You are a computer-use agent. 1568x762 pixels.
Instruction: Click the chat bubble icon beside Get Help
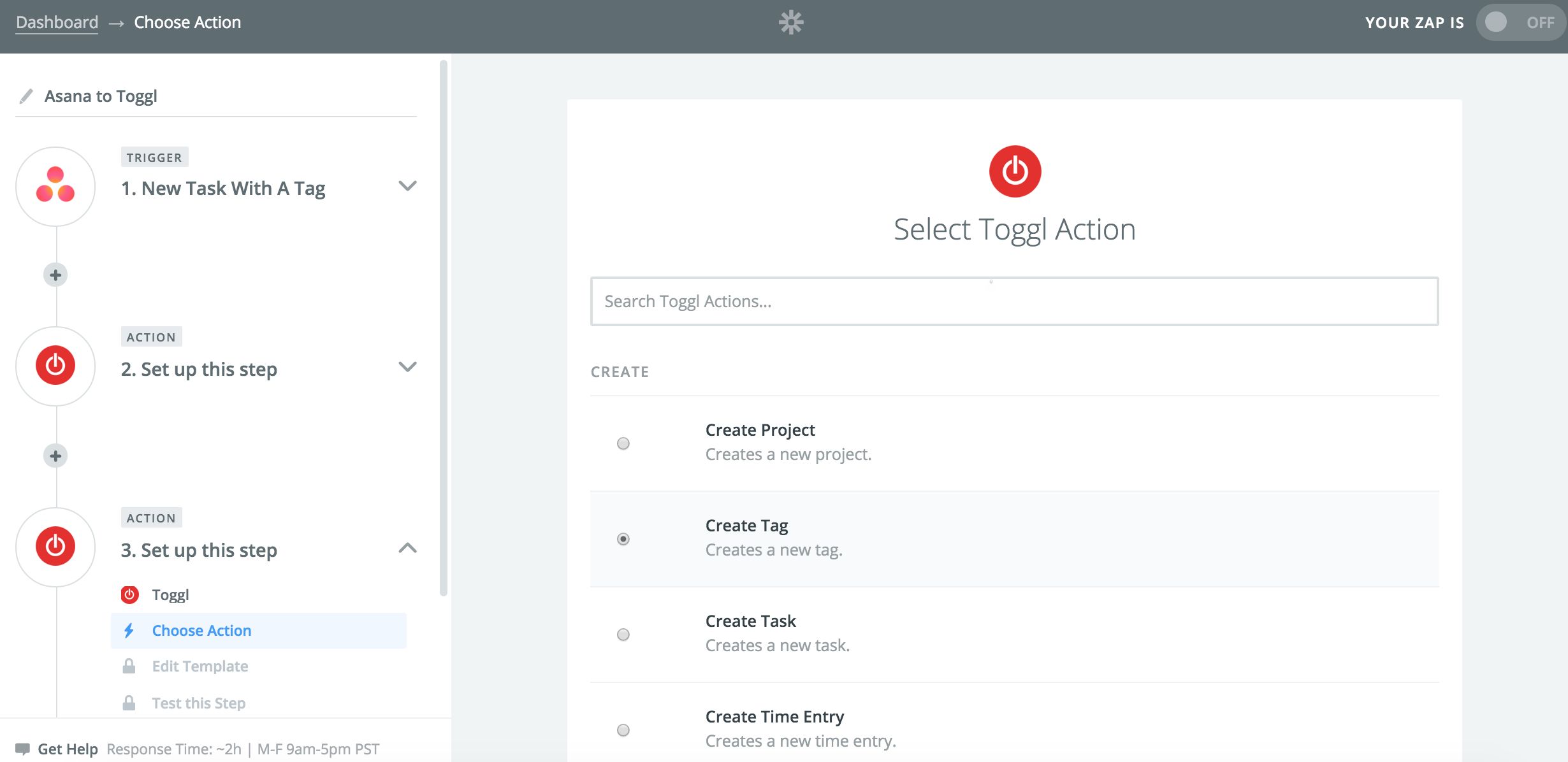click(x=23, y=749)
